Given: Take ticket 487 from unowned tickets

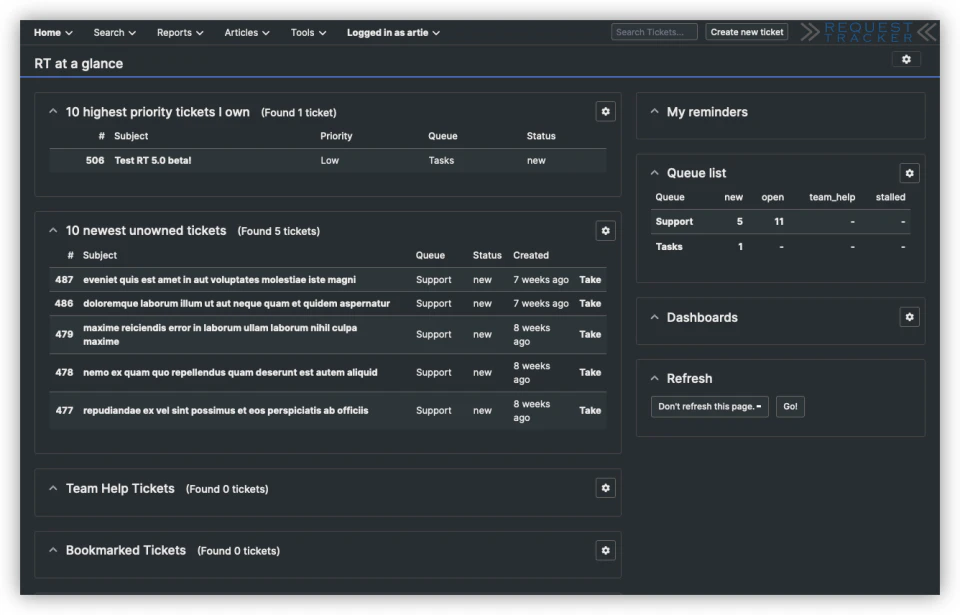Looking at the screenshot, I should point(590,279).
